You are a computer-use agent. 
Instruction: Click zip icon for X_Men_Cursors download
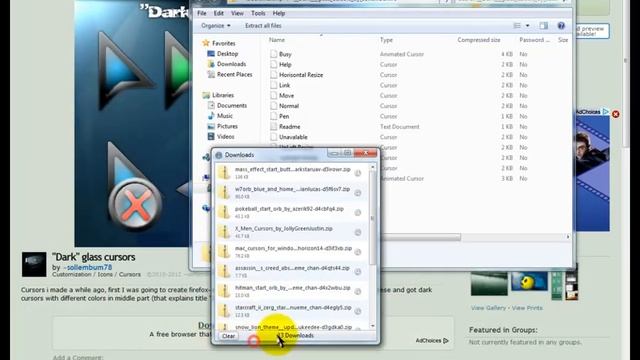click(224, 231)
